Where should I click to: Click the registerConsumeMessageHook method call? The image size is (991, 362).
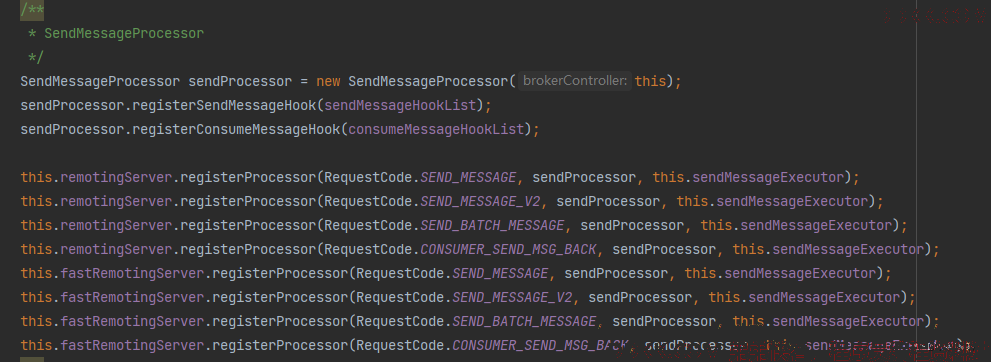(236, 130)
